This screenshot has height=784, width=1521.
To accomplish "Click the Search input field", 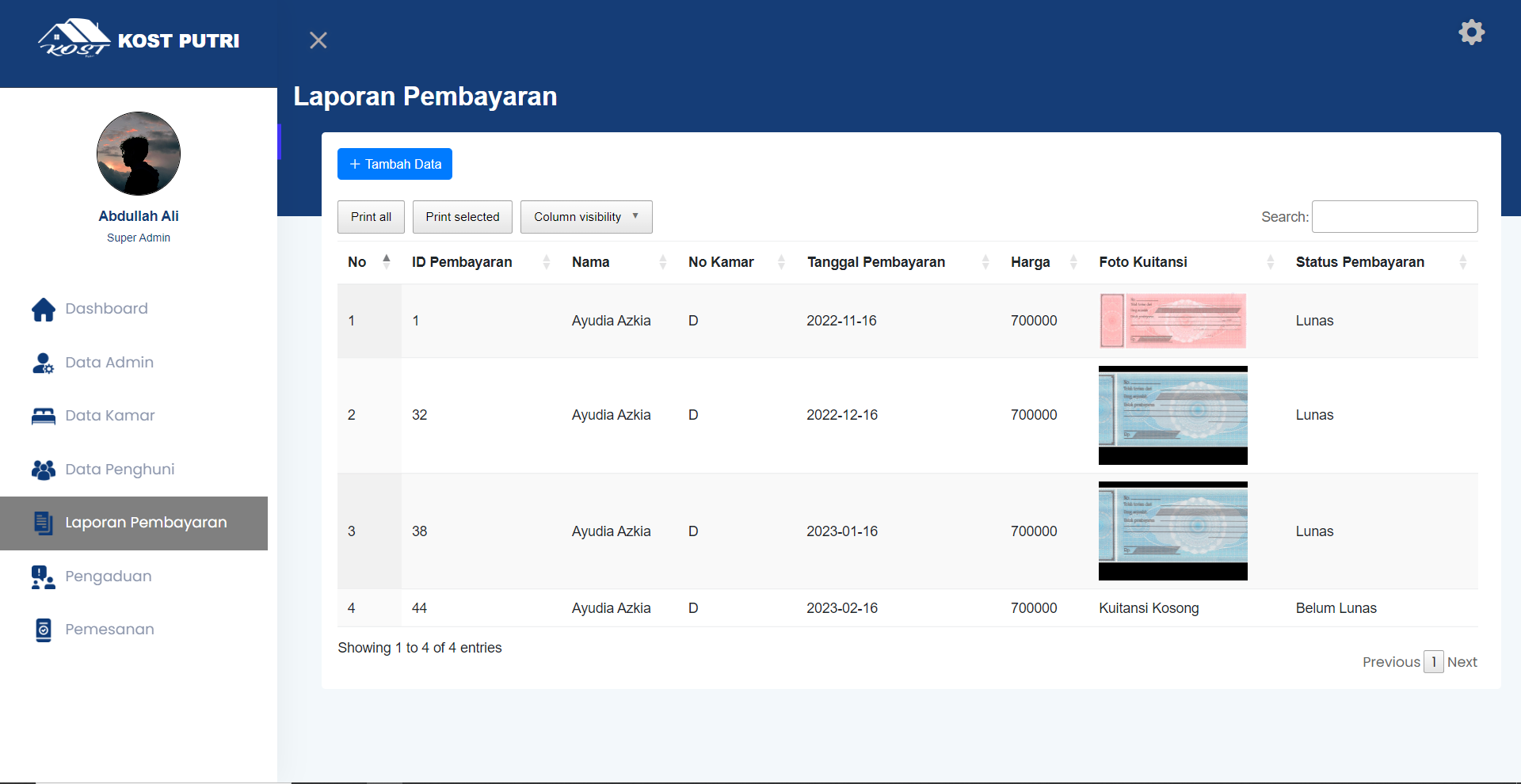I will 1394,217.
